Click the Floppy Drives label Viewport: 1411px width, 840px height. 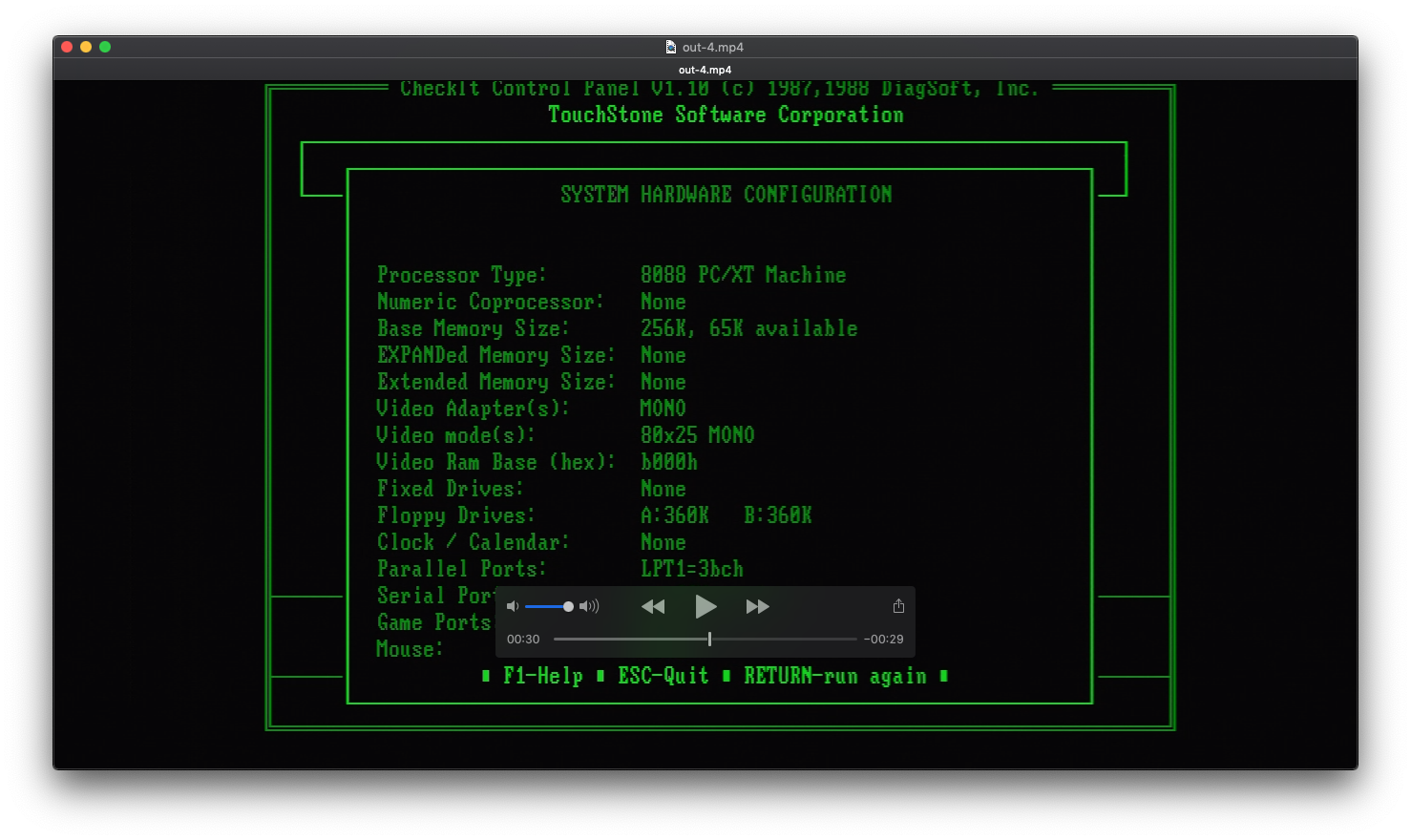[x=456, y=515]
